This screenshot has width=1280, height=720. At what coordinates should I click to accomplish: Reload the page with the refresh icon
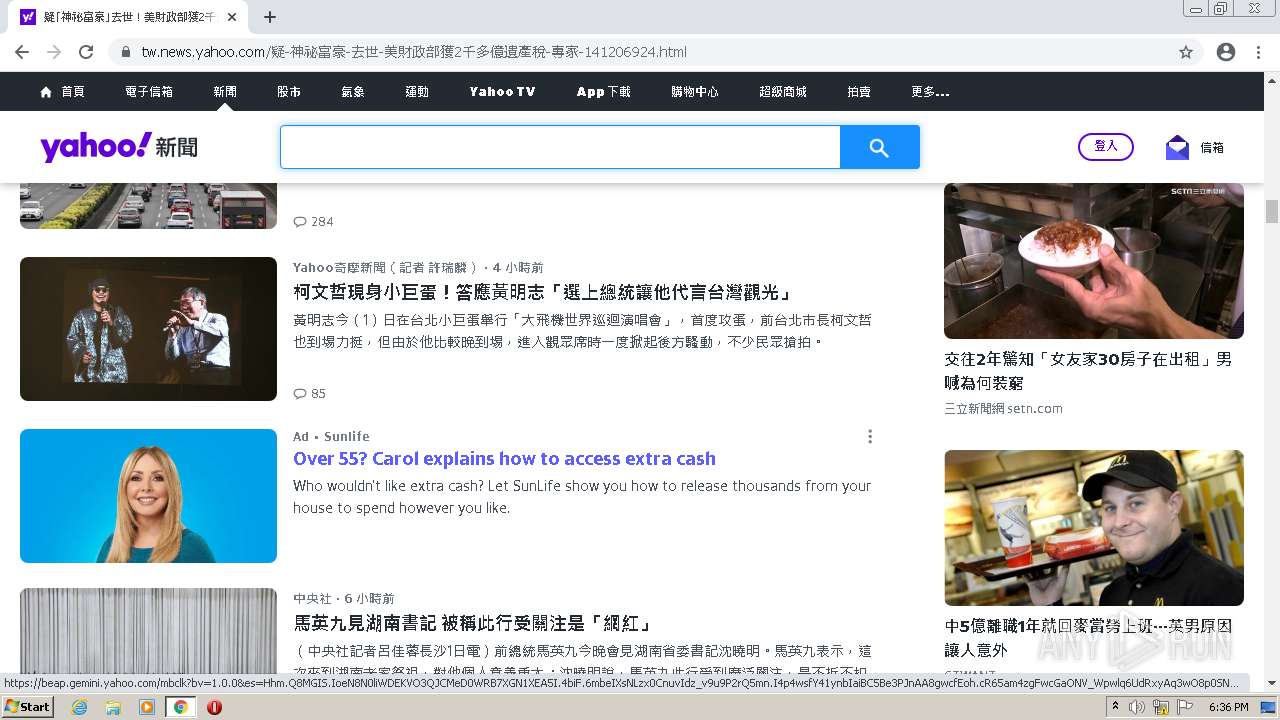(86, 52)
